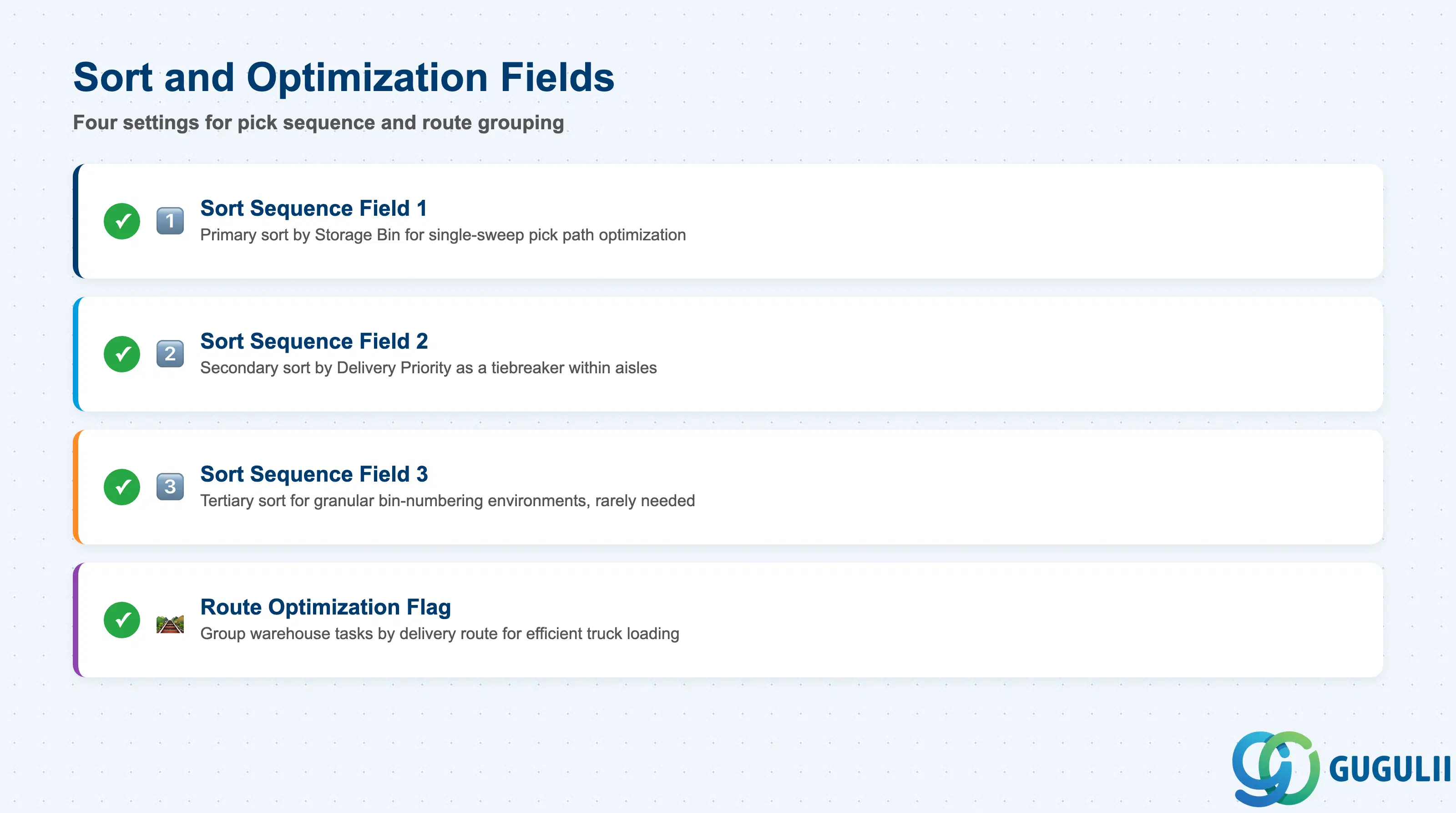Click the Tertiary sort description text
Image resolution: width=1456 pixels, height=813 pixels.
(448, 500)
